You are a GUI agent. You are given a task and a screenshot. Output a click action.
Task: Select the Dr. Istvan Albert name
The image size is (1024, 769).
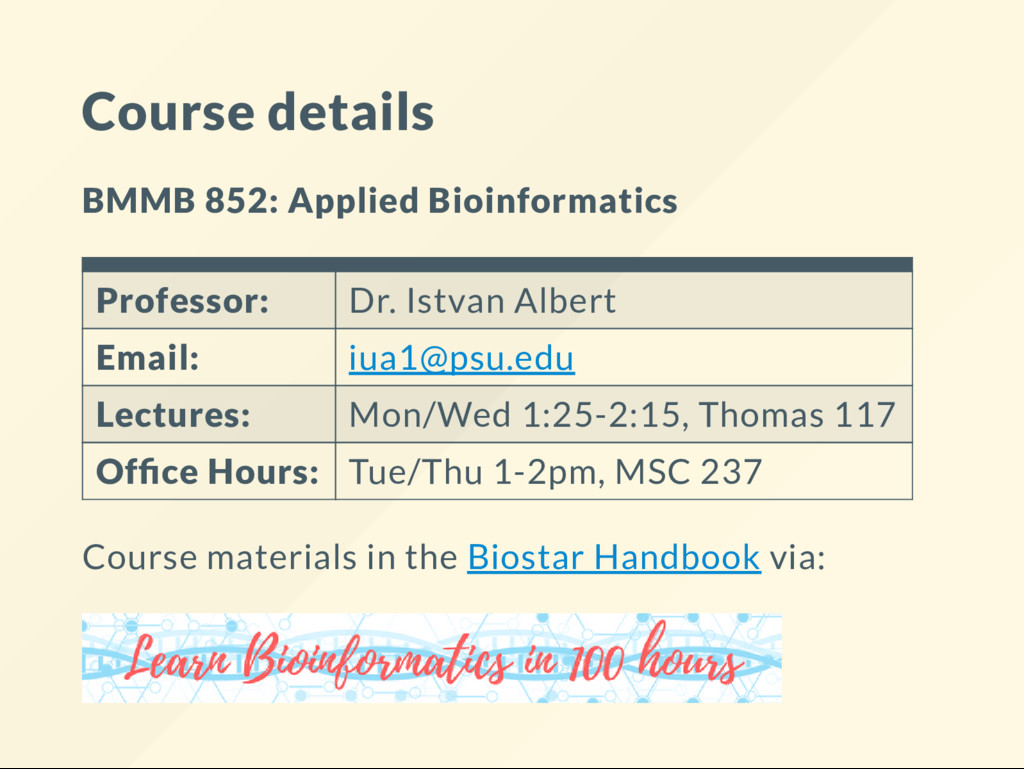483,301
